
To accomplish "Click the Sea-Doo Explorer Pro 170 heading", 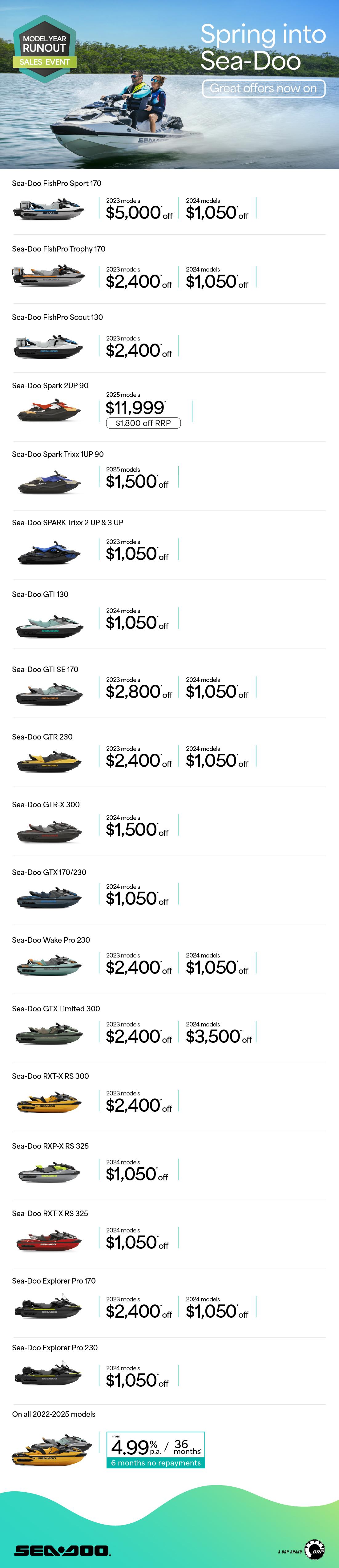I will 54,1281.
